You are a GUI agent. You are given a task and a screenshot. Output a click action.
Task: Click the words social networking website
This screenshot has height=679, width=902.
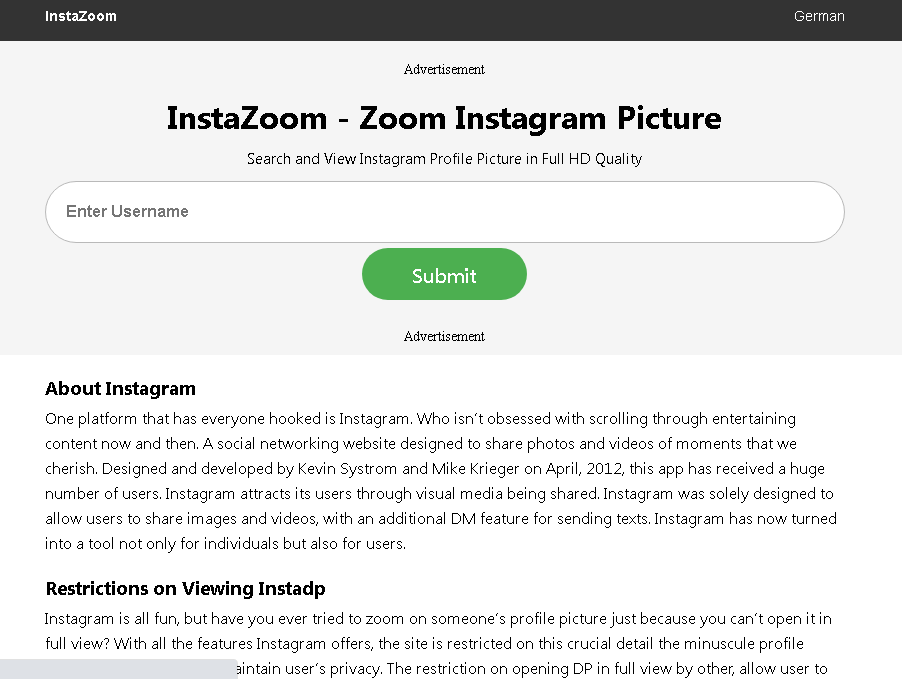coord(306,444)
